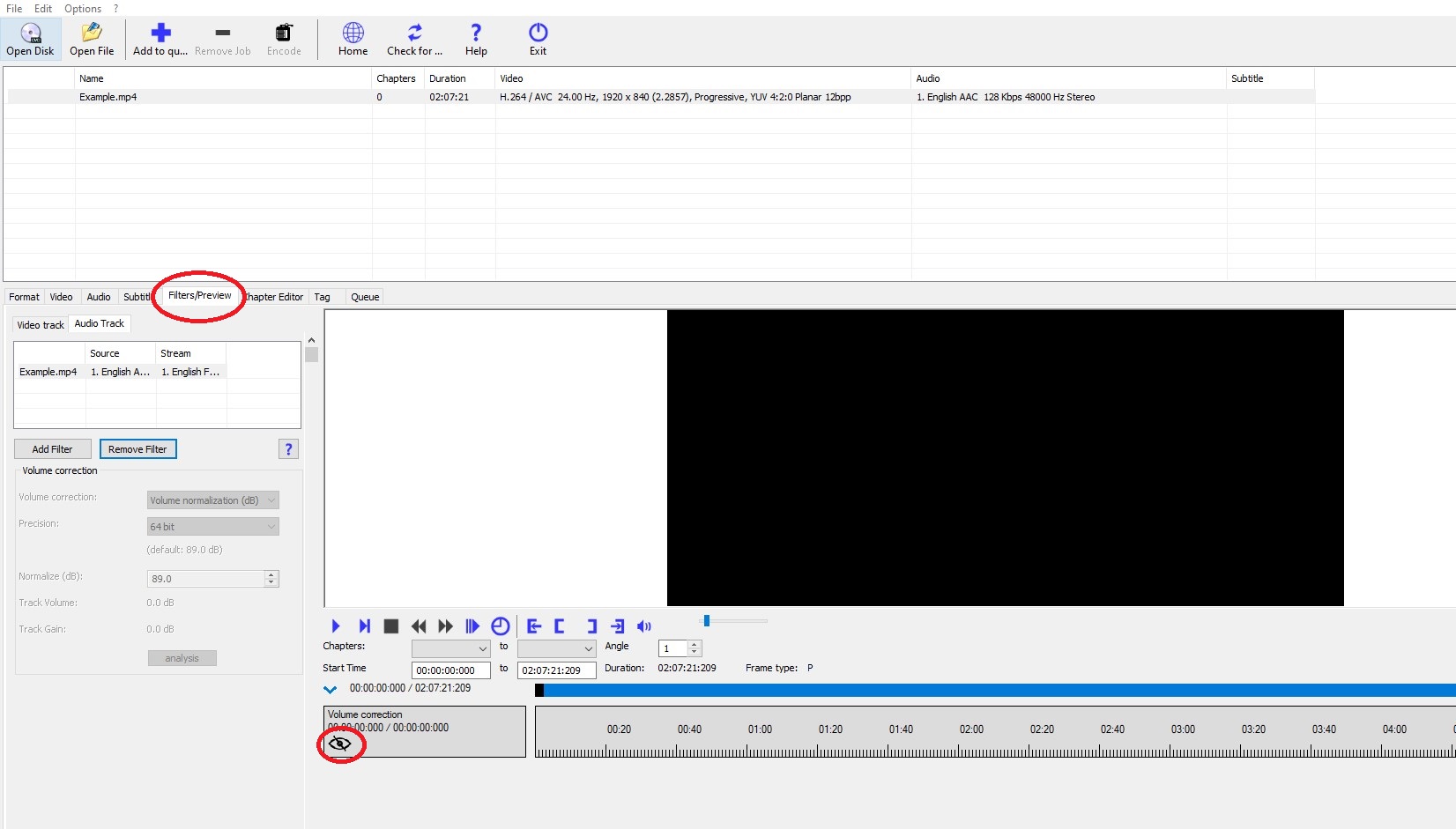The image size is (1456, 829).
Task: Switch to the Tag tab
Action: coord(323,297)
